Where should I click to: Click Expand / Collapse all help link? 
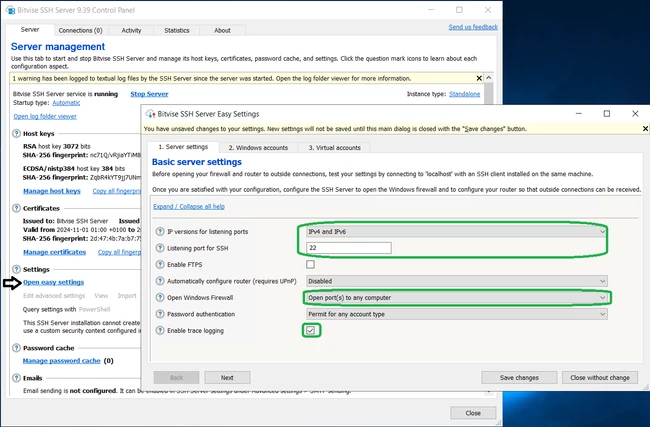189,206
